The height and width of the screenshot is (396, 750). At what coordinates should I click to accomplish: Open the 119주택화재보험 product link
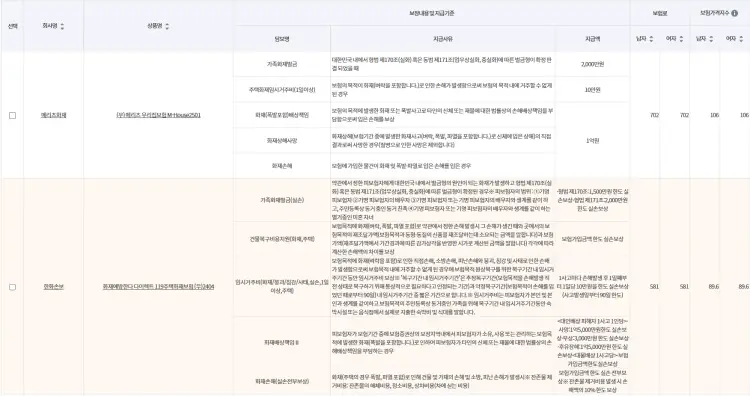pyautogui.click(x=158, y=286)
